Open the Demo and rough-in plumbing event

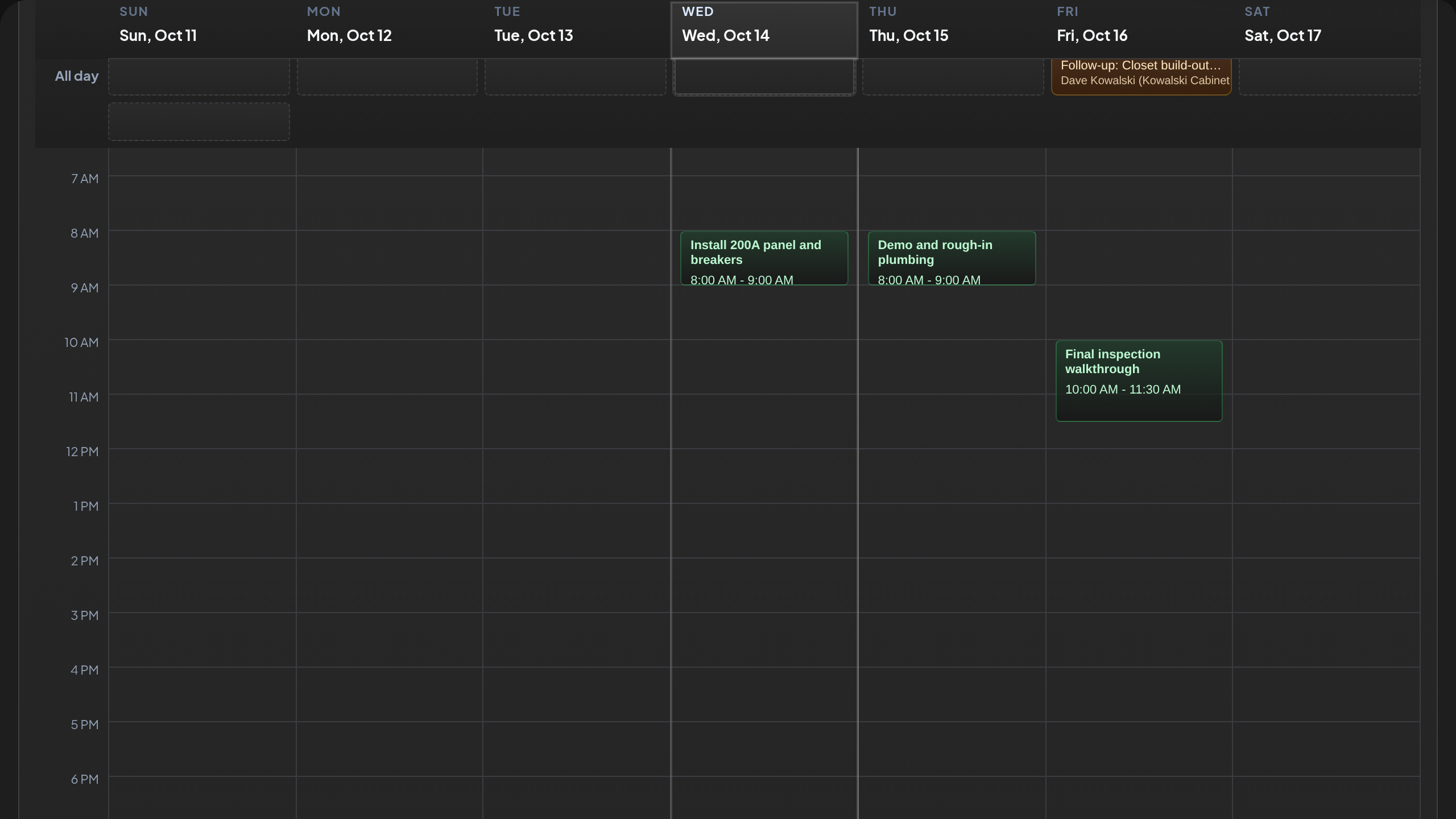(x=952, y=258)
